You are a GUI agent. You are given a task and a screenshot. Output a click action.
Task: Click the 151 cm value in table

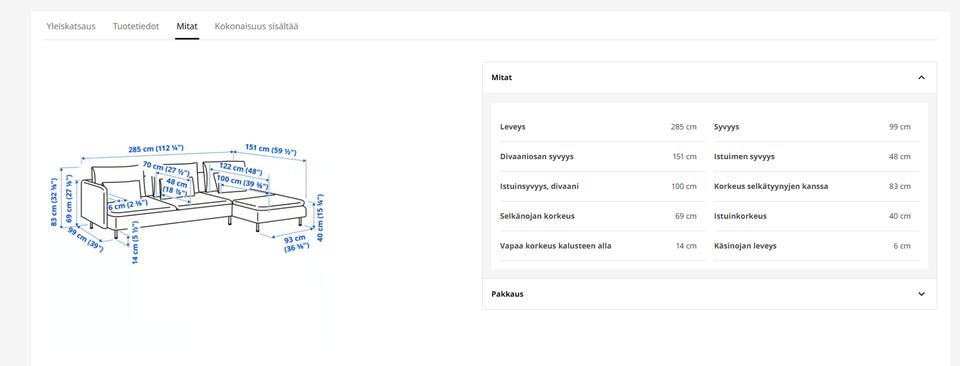point(684,157)
